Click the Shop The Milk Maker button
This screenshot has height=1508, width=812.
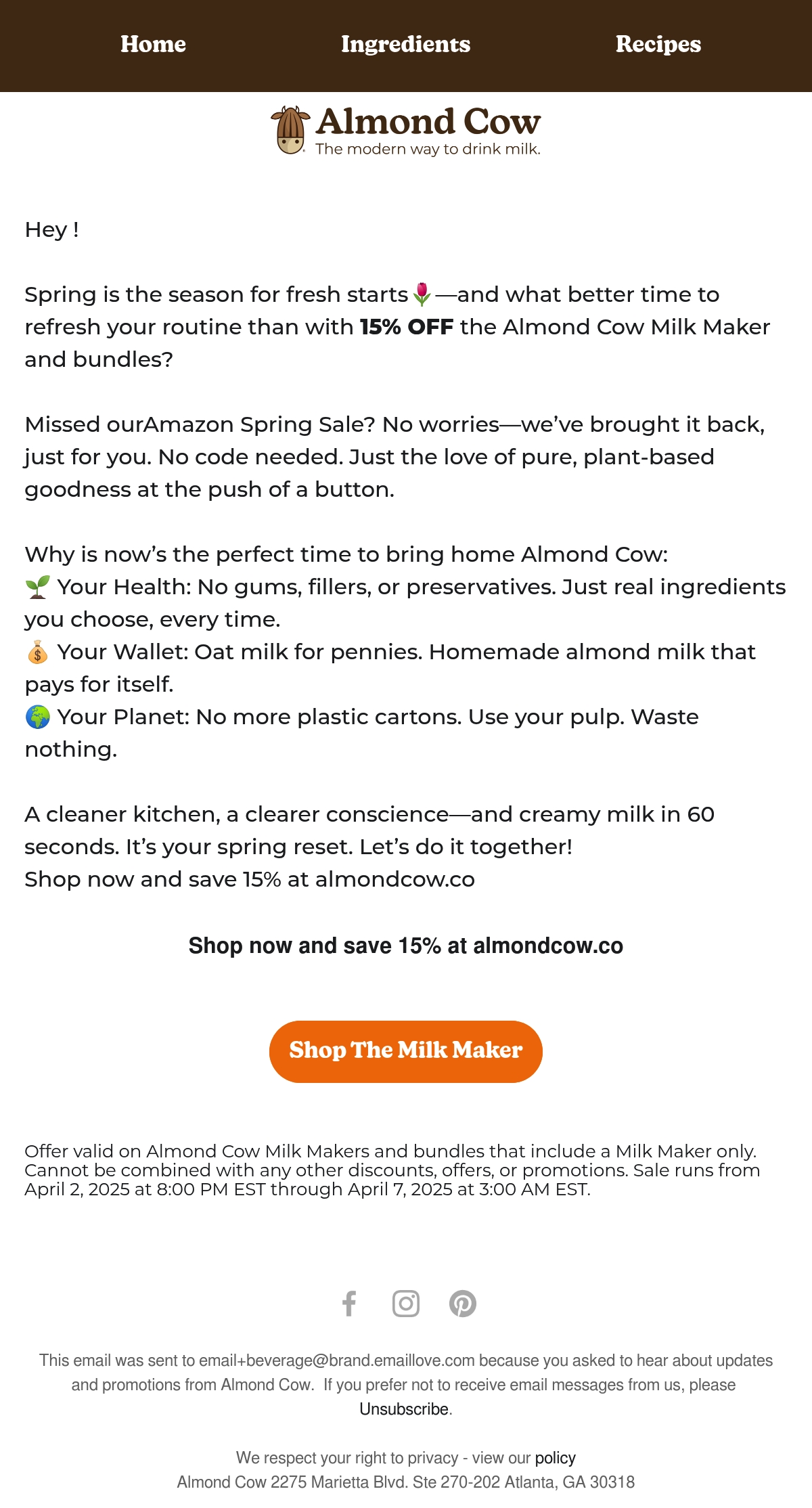[406, 1051]
